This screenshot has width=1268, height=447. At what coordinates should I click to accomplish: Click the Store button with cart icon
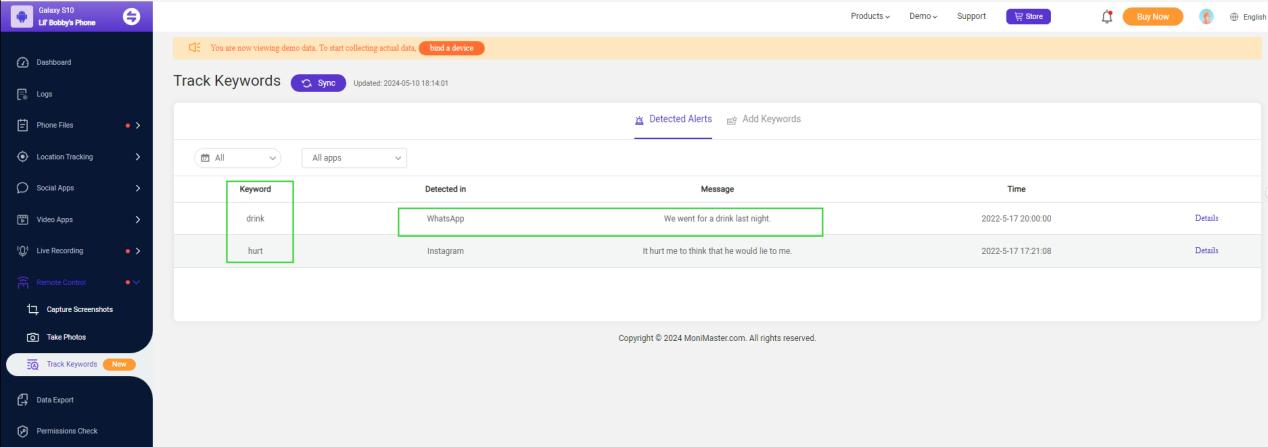pyautogui.click(x=1028, y=15)
